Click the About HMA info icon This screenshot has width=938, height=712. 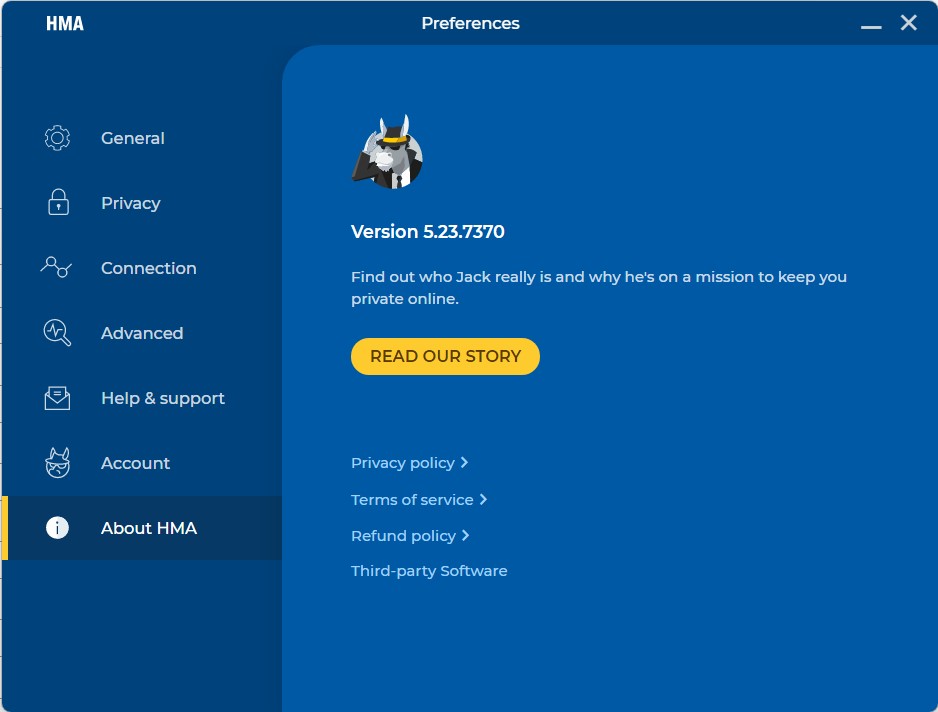(57, 528)
